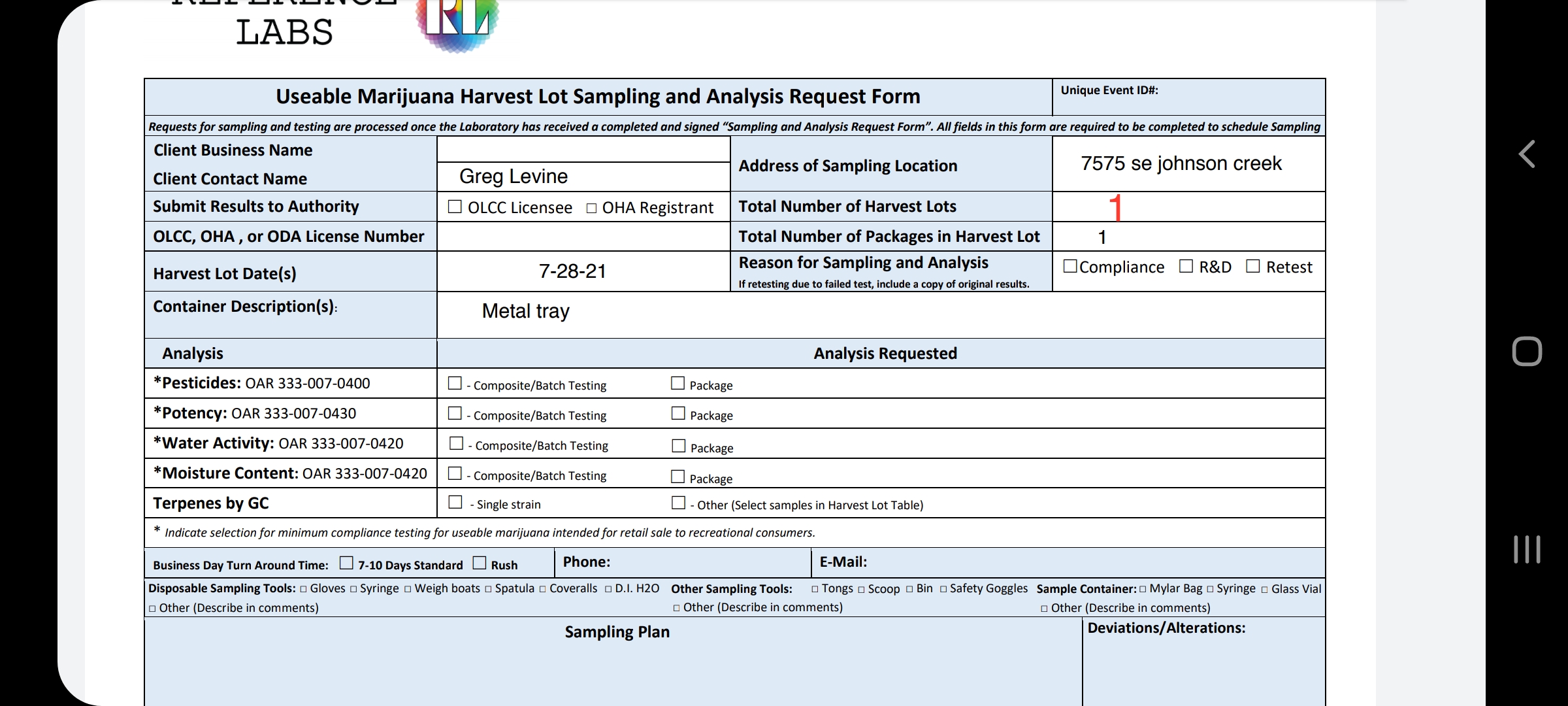Check the OLCC Licensee checkbox
Screen dimensions: 1568x706
tap(455, 207)
